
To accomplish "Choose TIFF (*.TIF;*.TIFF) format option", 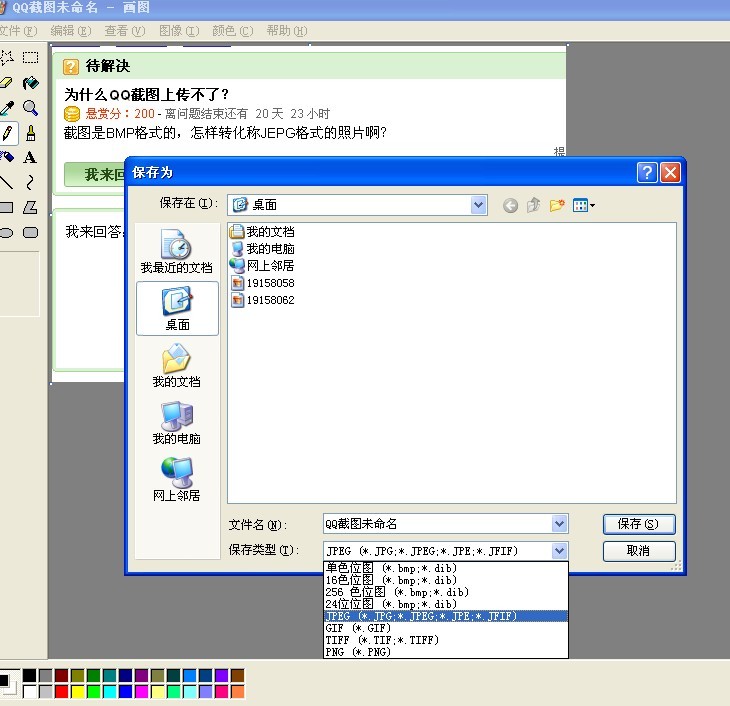I will (x=446, y=640).
